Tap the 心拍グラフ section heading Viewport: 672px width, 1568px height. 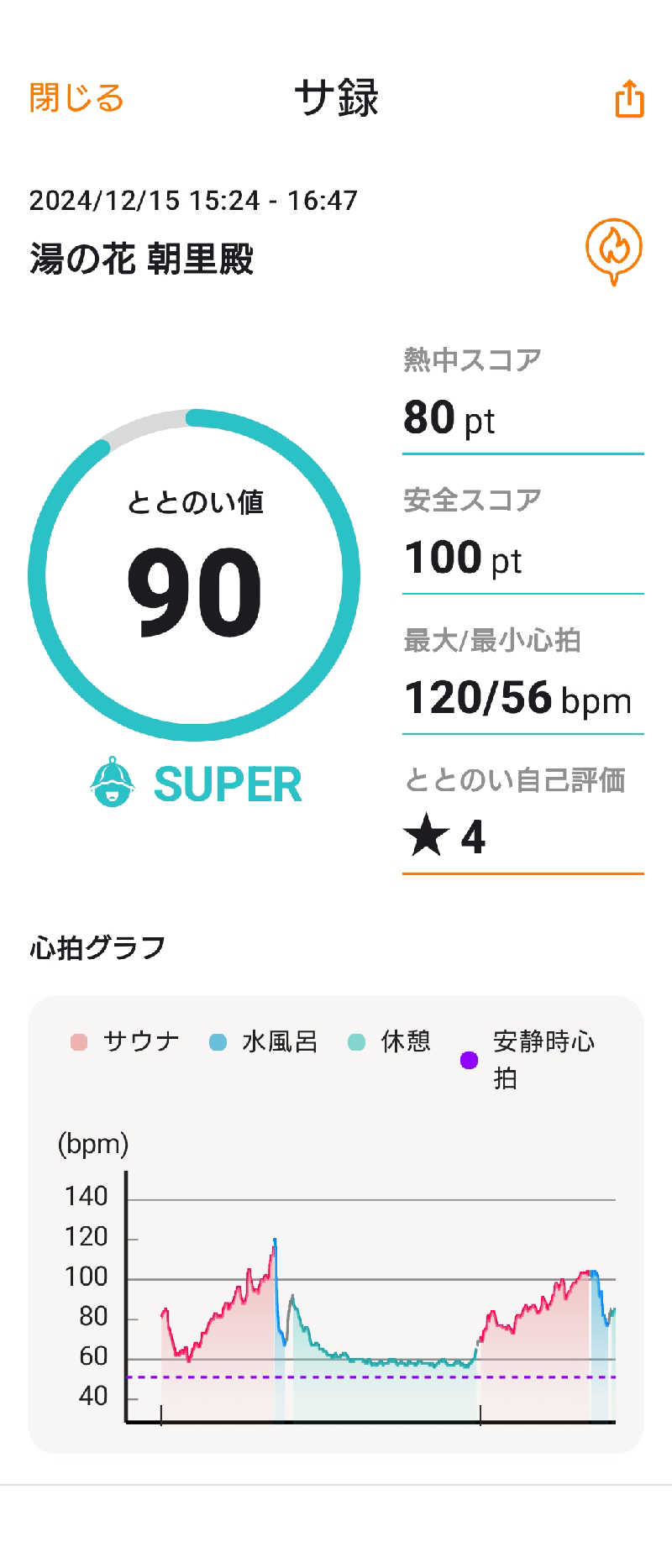[x=97, y=948]
